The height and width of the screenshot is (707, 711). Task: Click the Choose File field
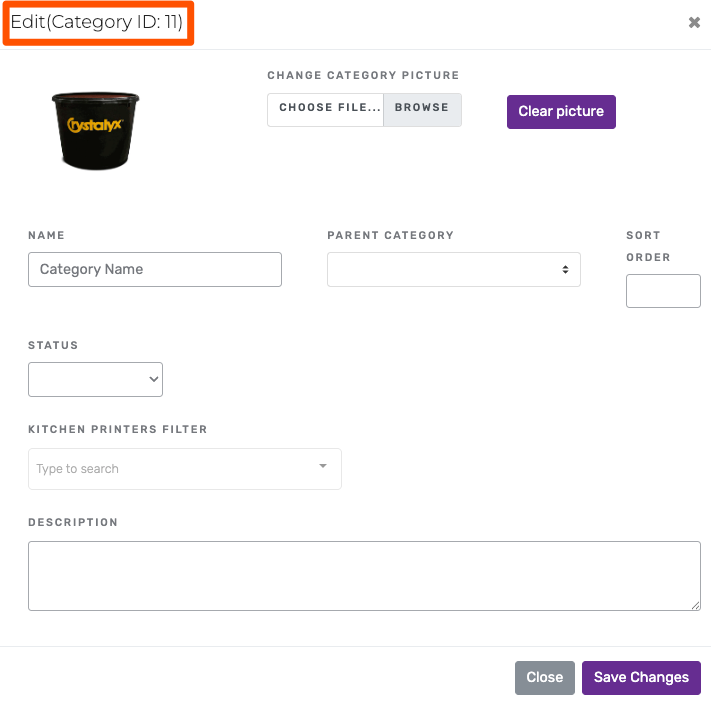(x=326, y=109)
